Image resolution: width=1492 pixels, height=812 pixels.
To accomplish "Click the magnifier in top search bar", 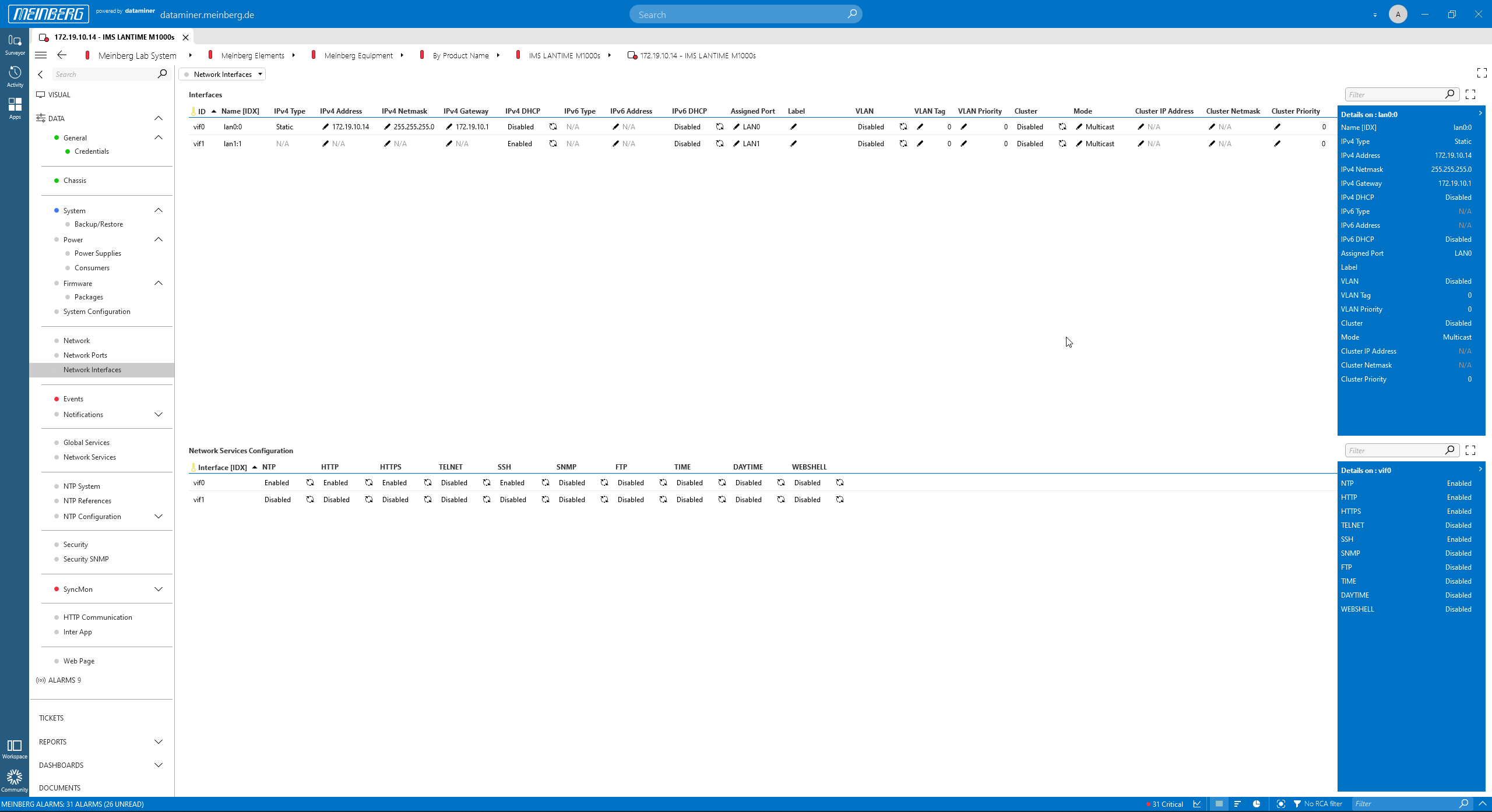I will coord(851,14).
